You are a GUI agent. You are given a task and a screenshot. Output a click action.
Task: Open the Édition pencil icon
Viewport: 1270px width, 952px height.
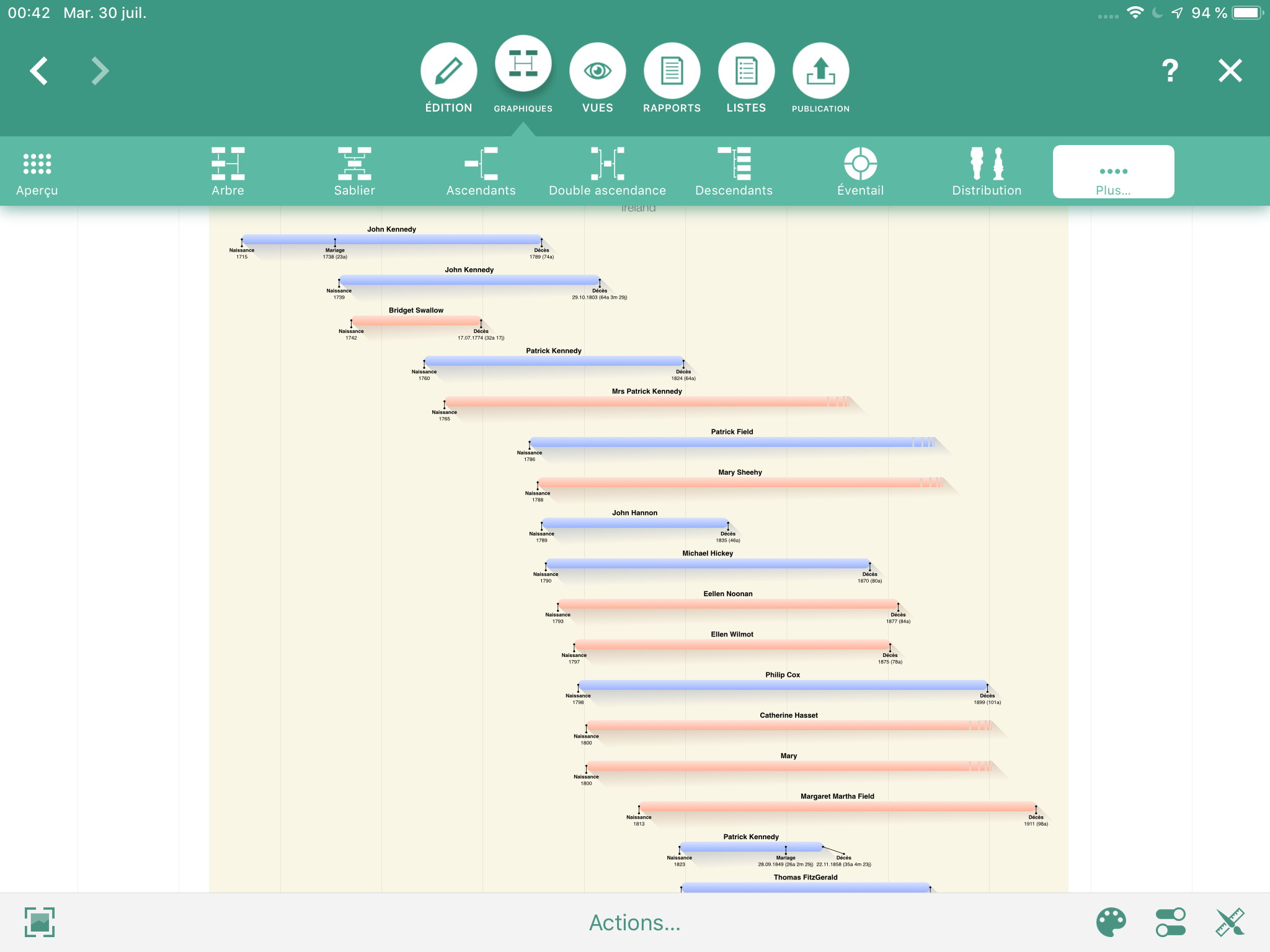click(448, 71)
